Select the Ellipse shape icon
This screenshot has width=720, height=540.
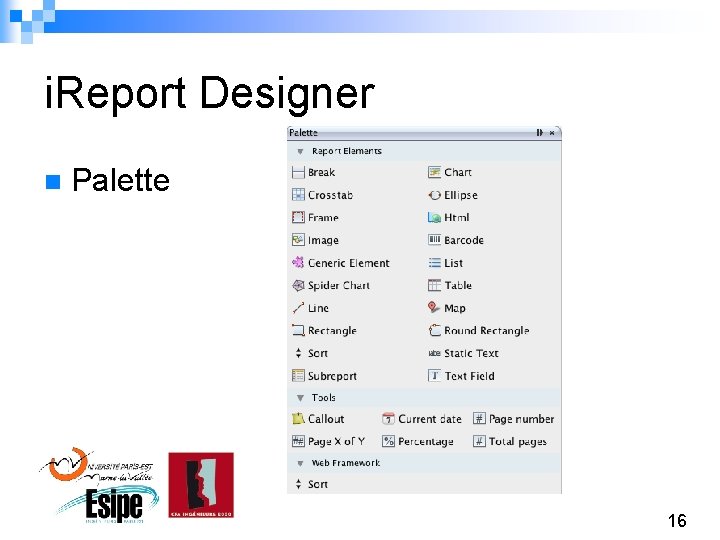434,195
